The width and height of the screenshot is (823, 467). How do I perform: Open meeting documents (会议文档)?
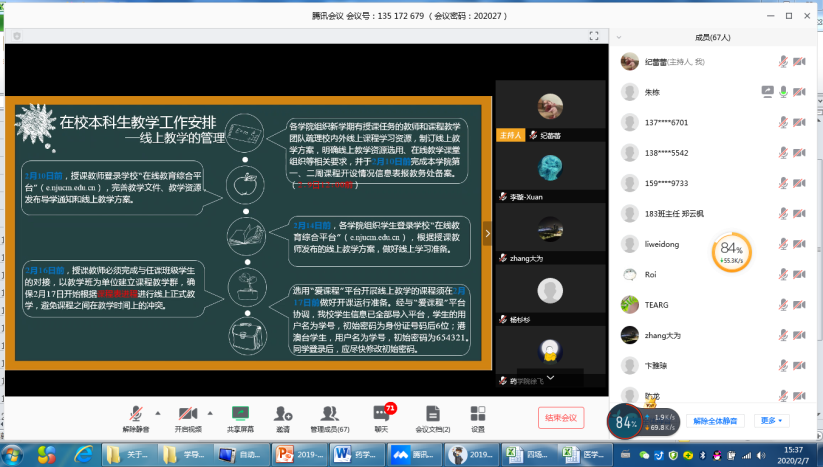432,414
